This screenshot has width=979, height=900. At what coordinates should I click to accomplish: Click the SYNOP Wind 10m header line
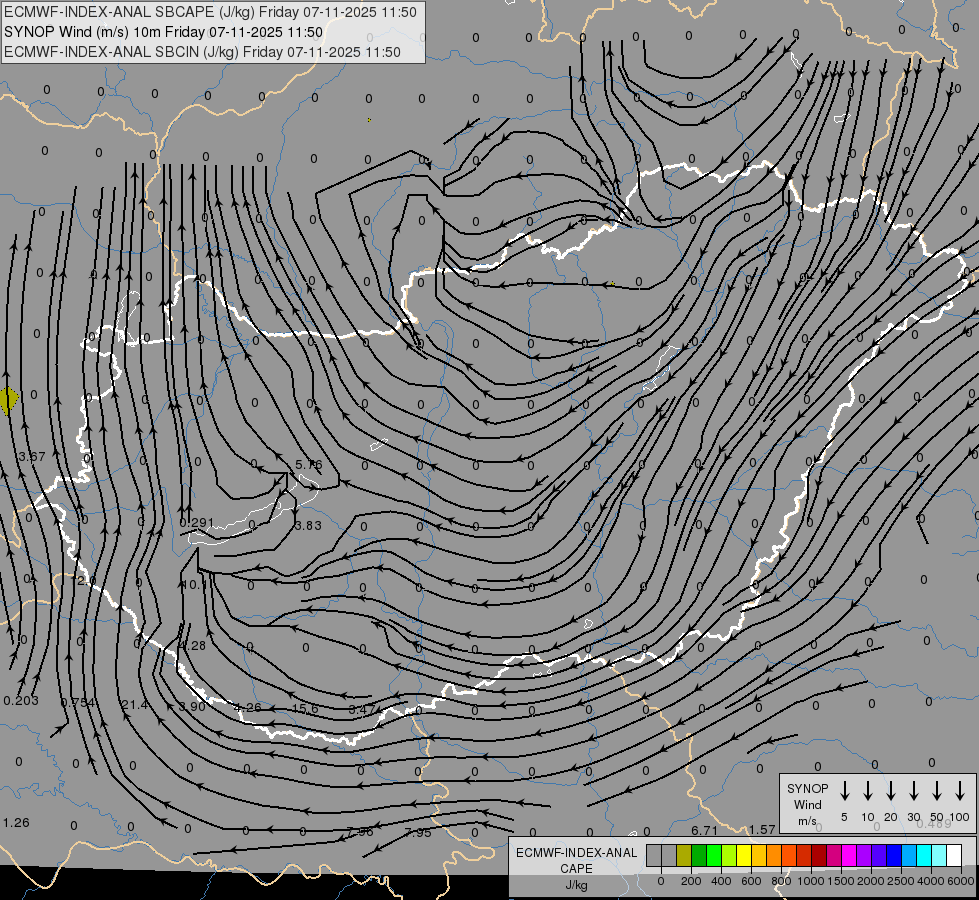point(164,32)
